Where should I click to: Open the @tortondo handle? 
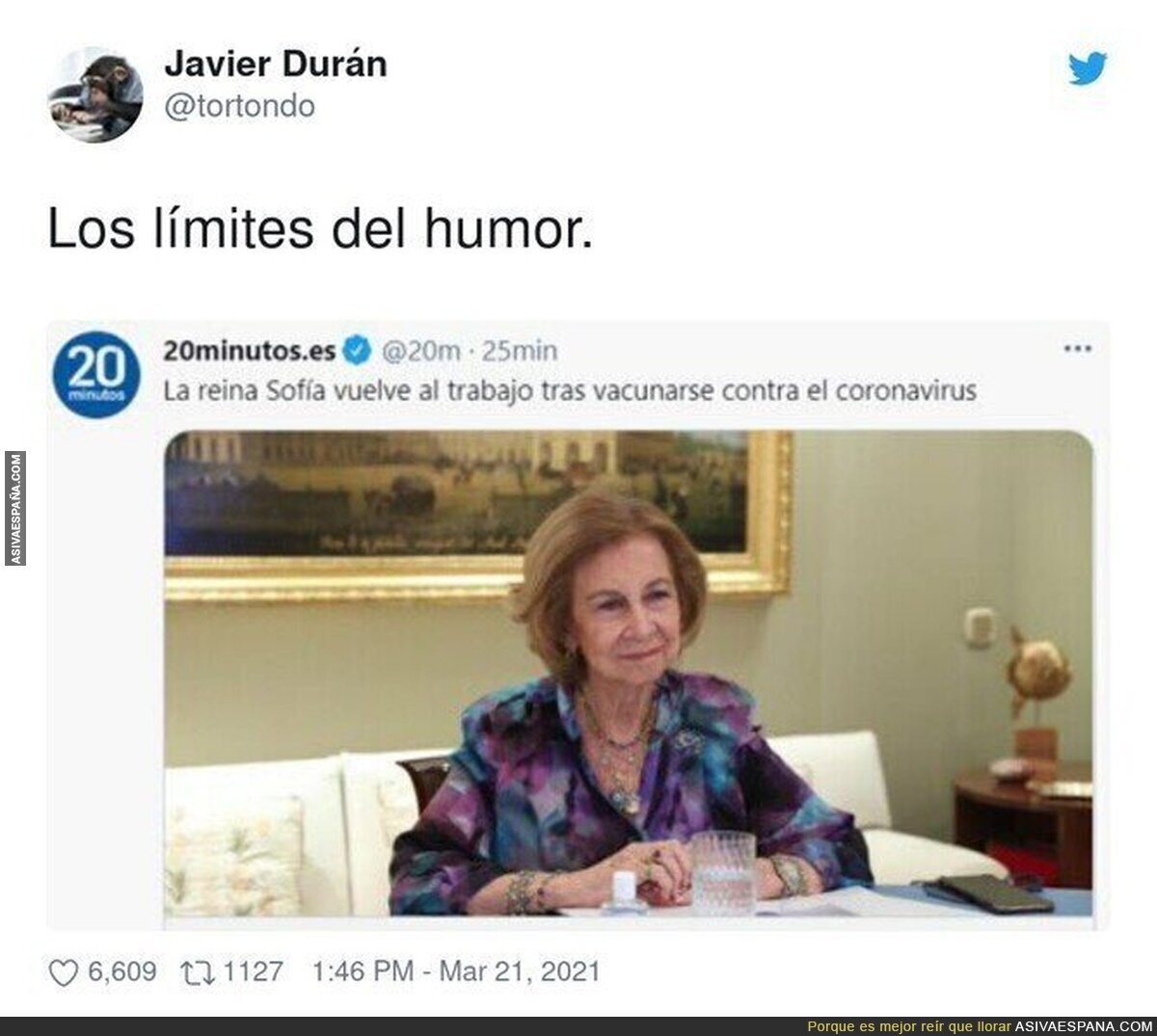(240, 106)
